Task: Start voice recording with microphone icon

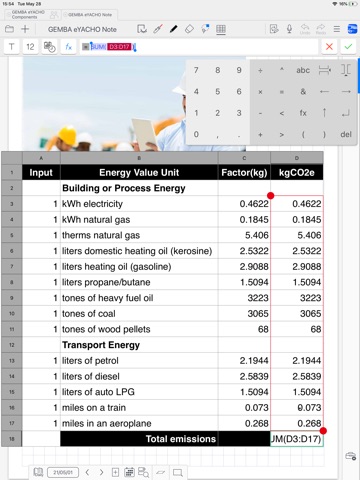Action: [x=289, y=29]
